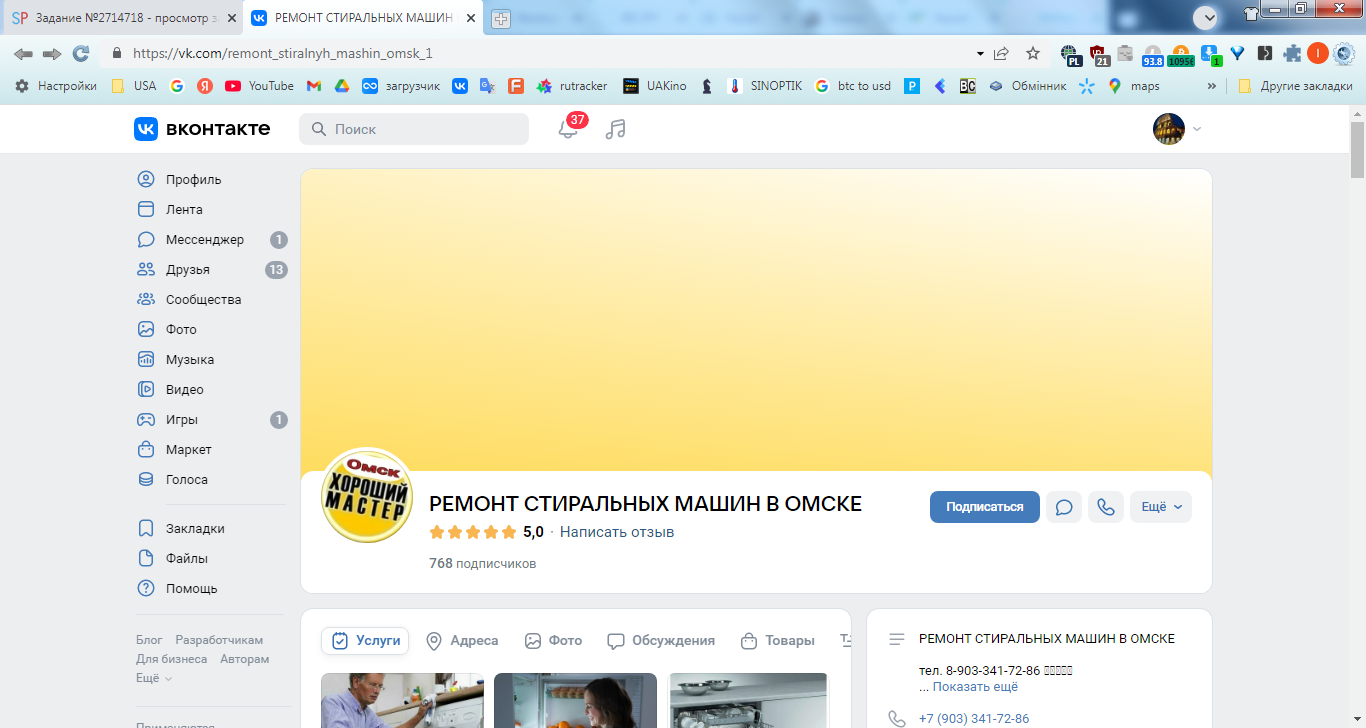Open the rutracker bookmark

coord(572,86)
